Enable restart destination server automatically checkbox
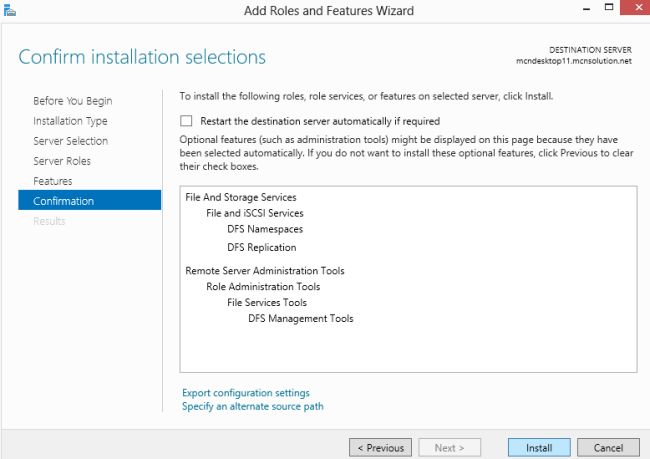Viewport: 650px width, 459px height. coord(187,121)
